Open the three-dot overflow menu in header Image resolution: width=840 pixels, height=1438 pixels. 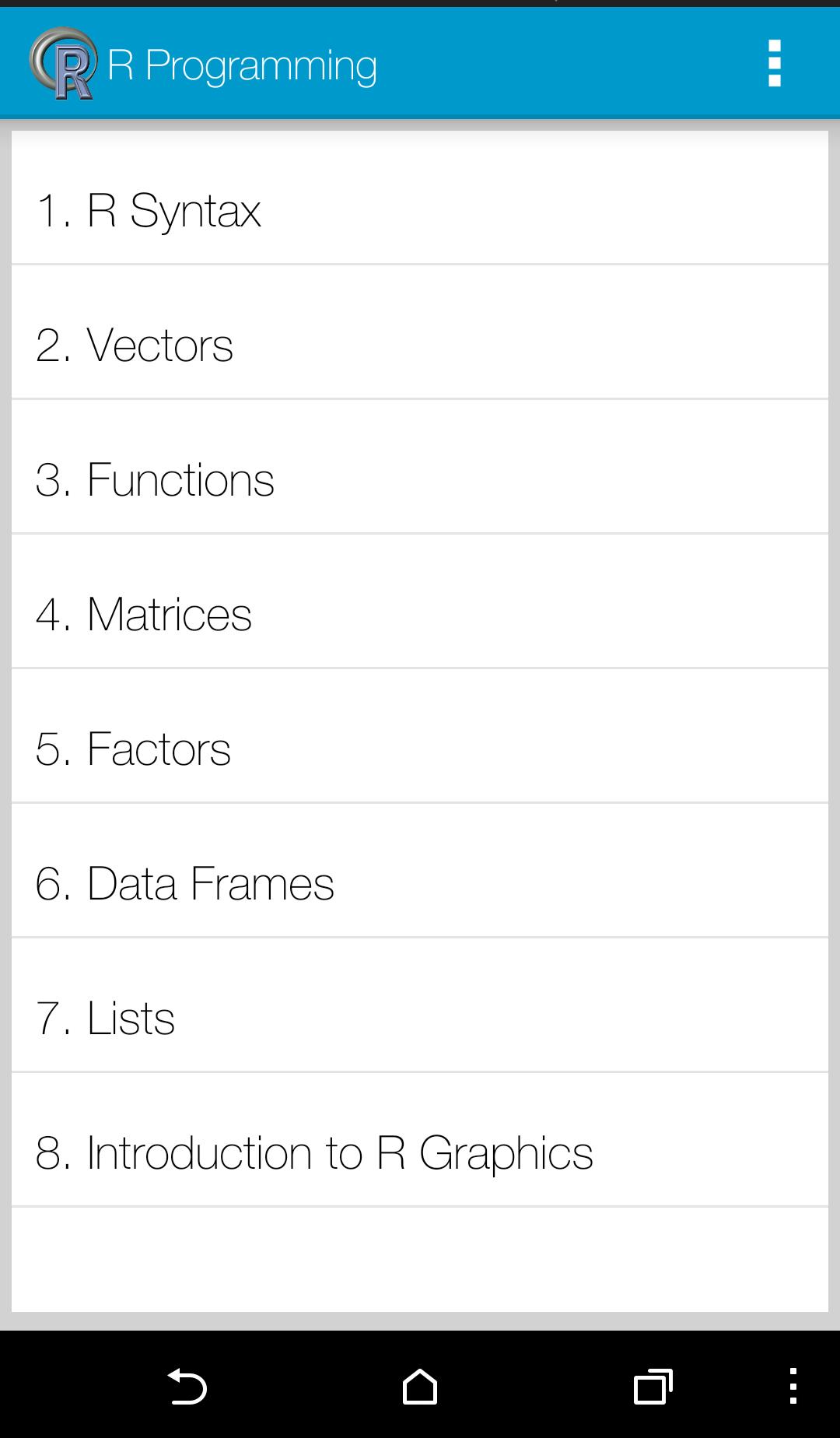click(774, 63)
